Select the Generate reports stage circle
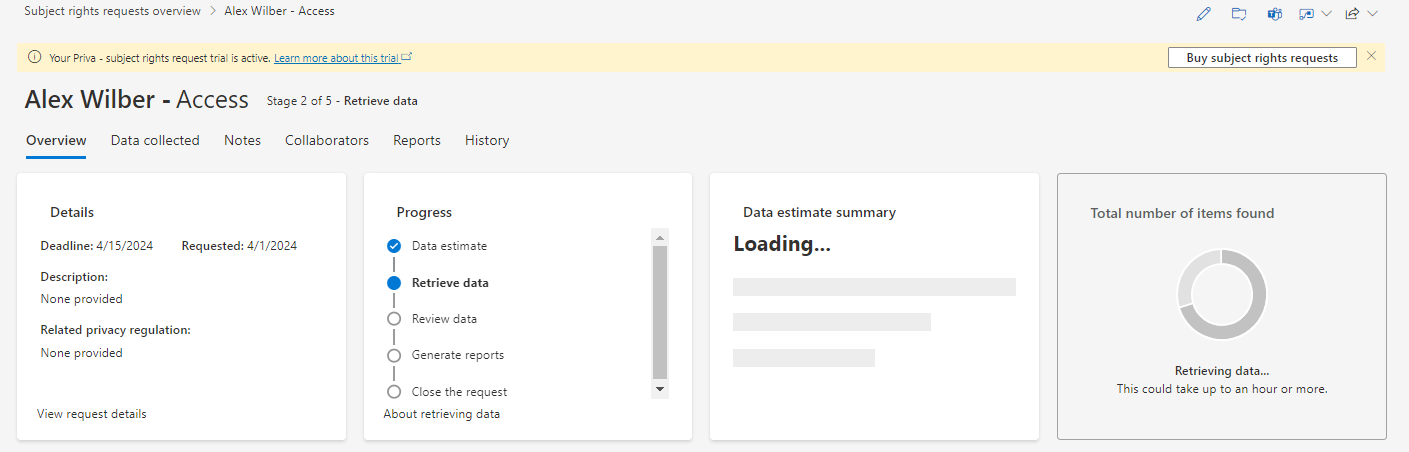This screenshot has width=1409, height=452. point(394,355)
